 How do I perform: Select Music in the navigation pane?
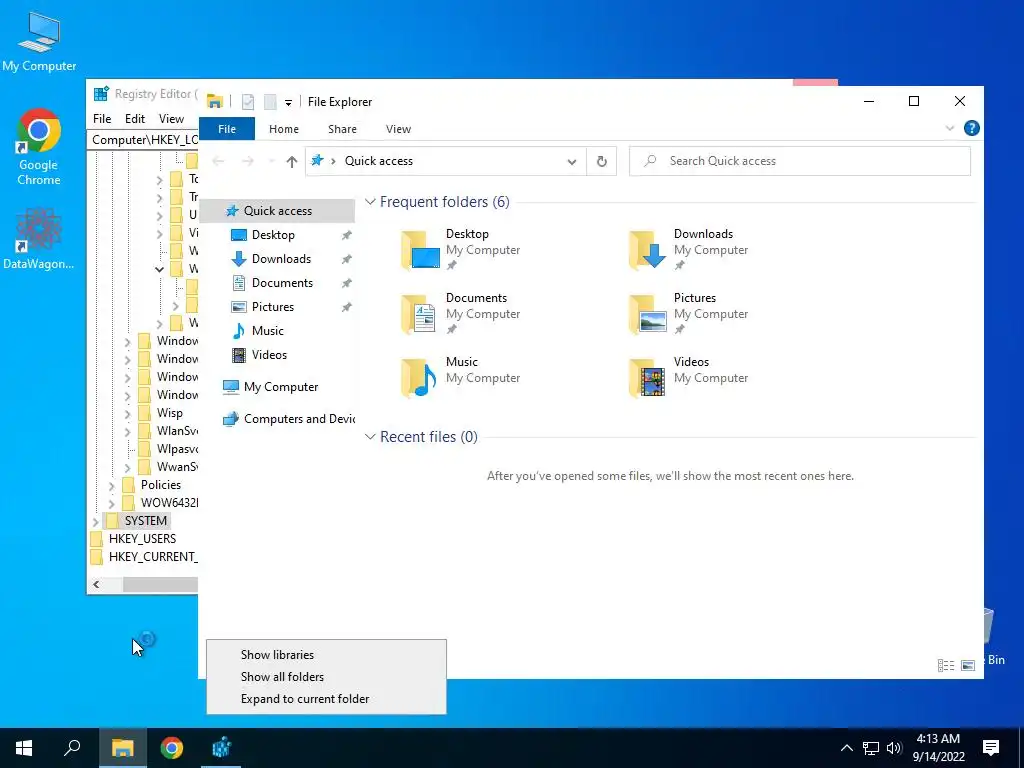click(x=268, y=331)
